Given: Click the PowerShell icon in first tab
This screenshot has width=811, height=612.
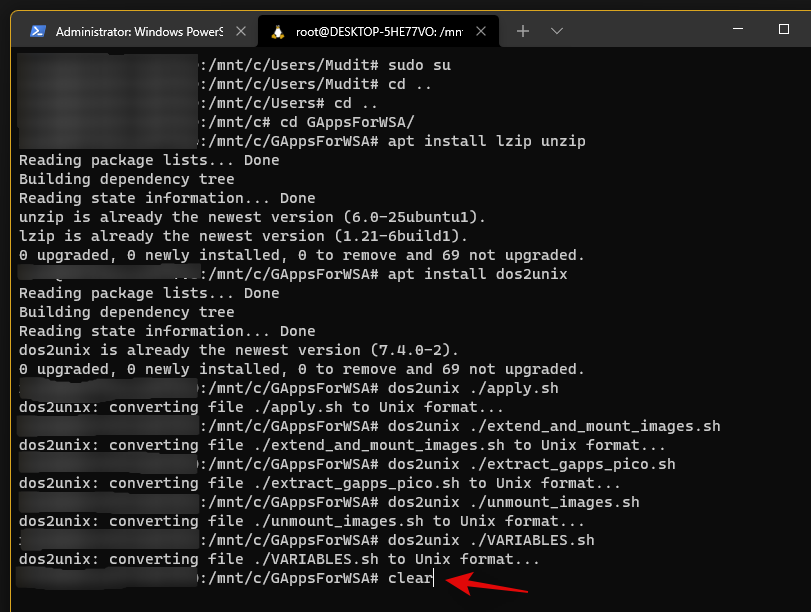Looking at the screenshot, I should pyautogui.click(x=36, y=31).
